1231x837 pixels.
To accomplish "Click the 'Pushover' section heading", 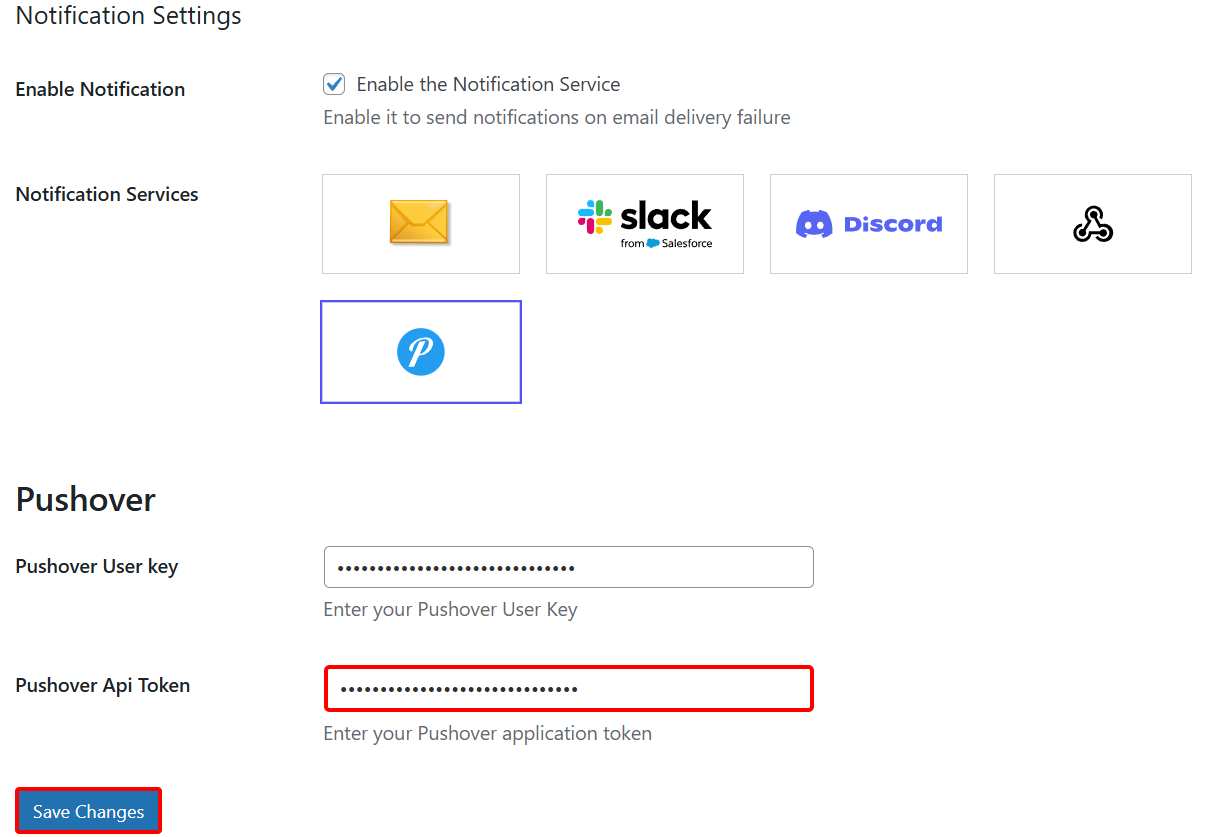I will point(86,499).
